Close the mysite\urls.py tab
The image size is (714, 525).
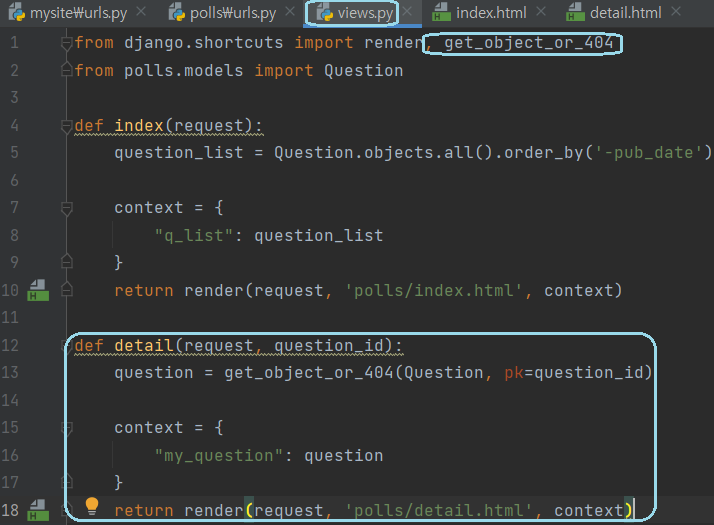click(141, 12)
